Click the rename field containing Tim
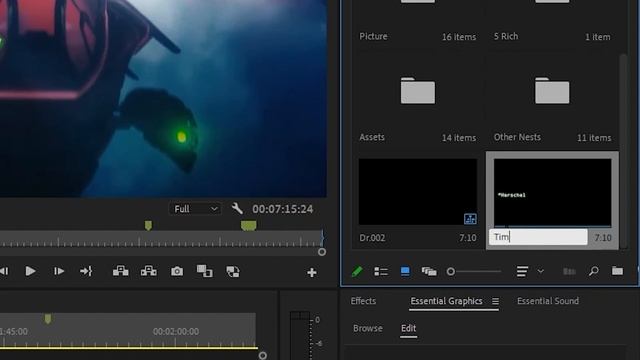 538,237
